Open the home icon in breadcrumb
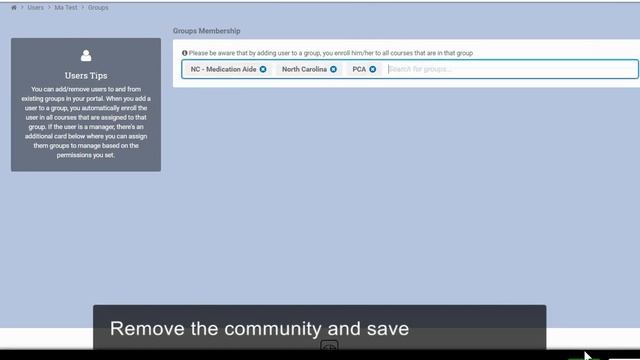 pyautogui.click(x=14, y=8)
